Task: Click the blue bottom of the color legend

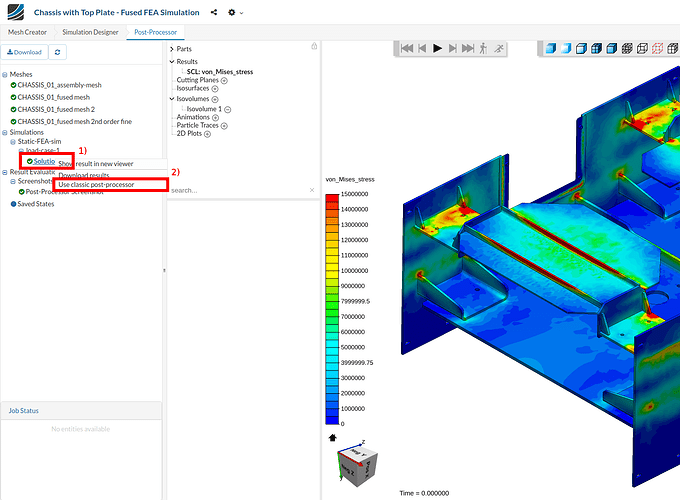Action: tap(332, 420)
